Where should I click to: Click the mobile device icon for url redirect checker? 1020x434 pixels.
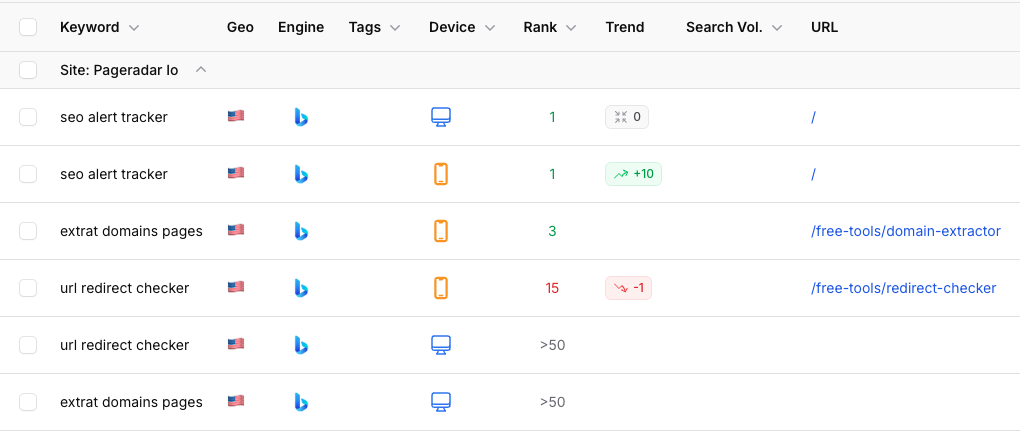[441, 288]
